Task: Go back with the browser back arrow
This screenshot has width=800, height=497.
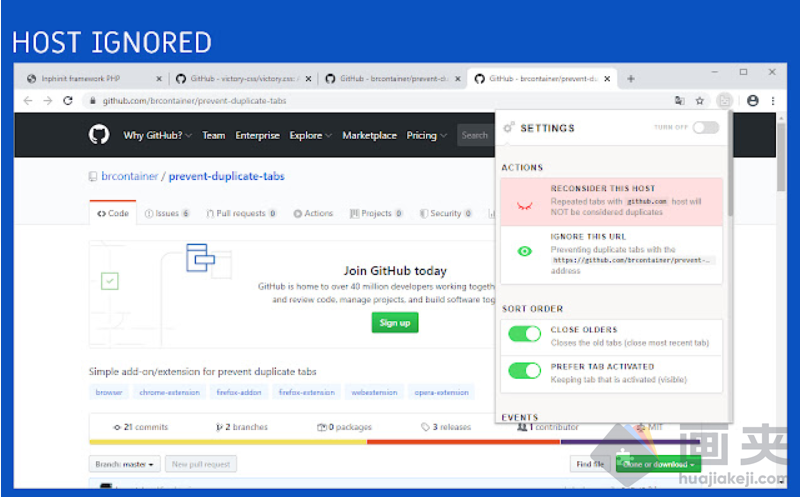Action: [28, 101]
